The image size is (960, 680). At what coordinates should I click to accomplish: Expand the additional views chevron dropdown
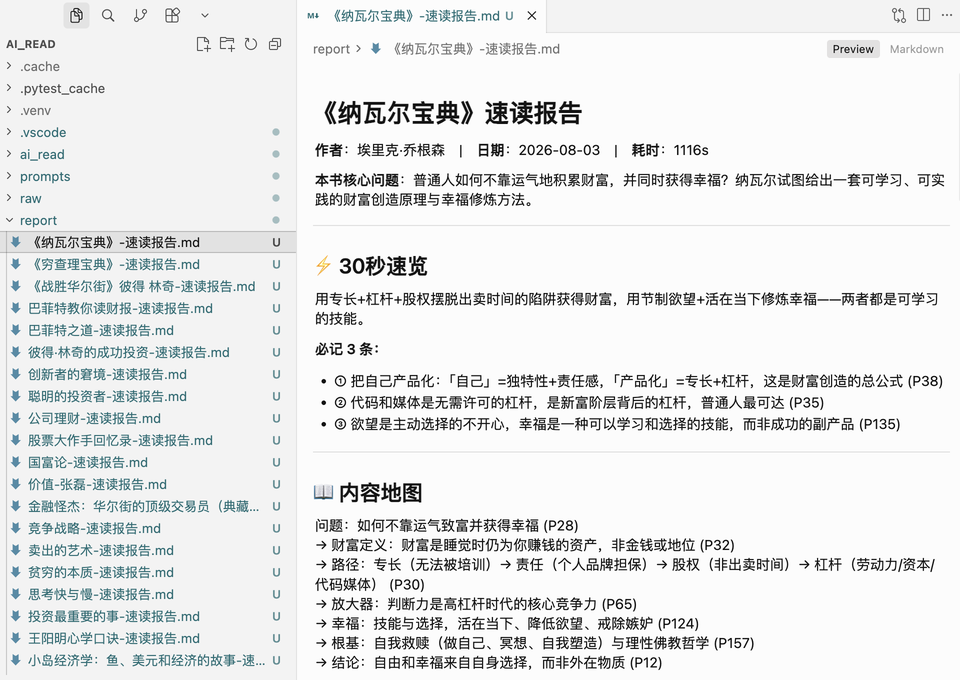tap(205, 15)
